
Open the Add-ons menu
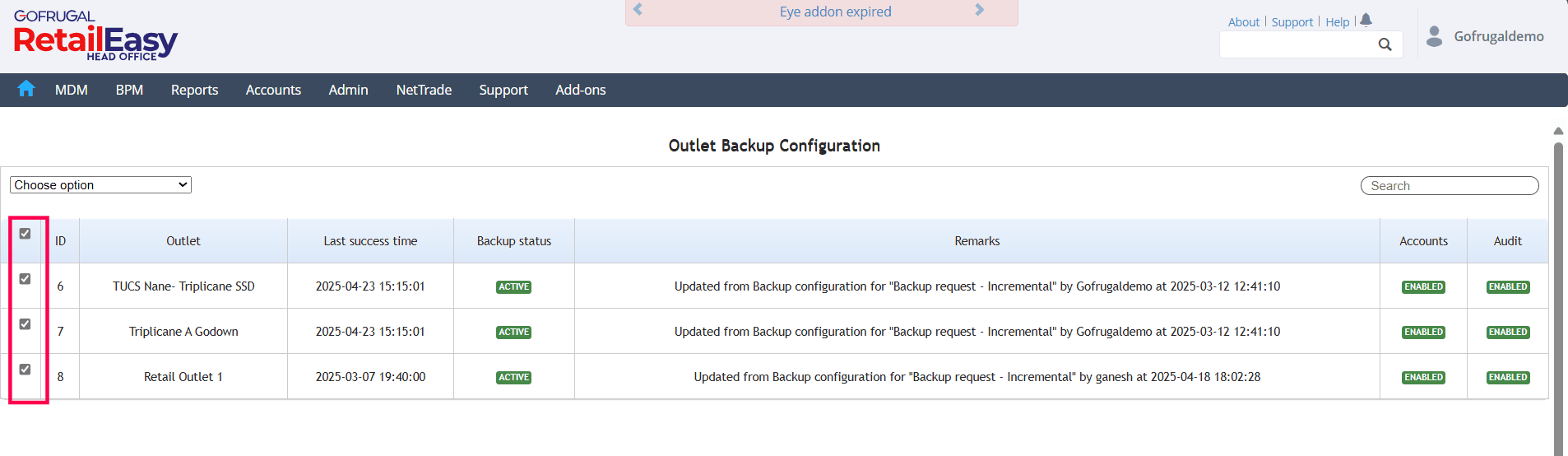580,90
